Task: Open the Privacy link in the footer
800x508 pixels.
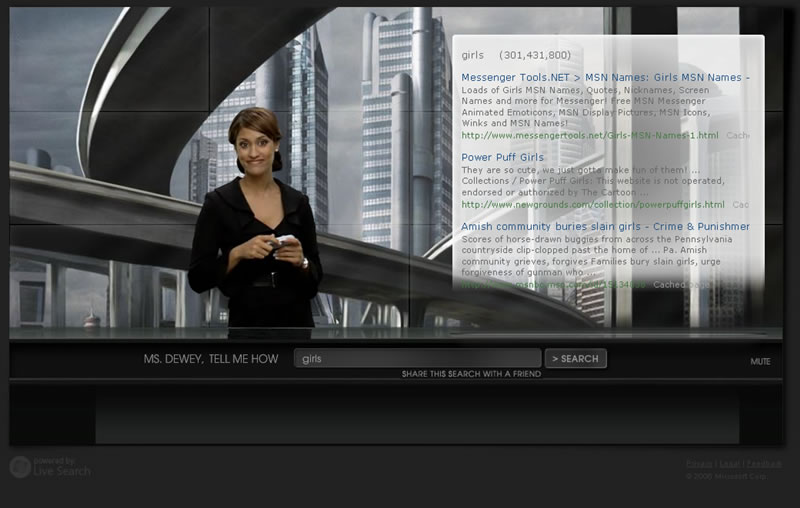Action: pos(699,464)
